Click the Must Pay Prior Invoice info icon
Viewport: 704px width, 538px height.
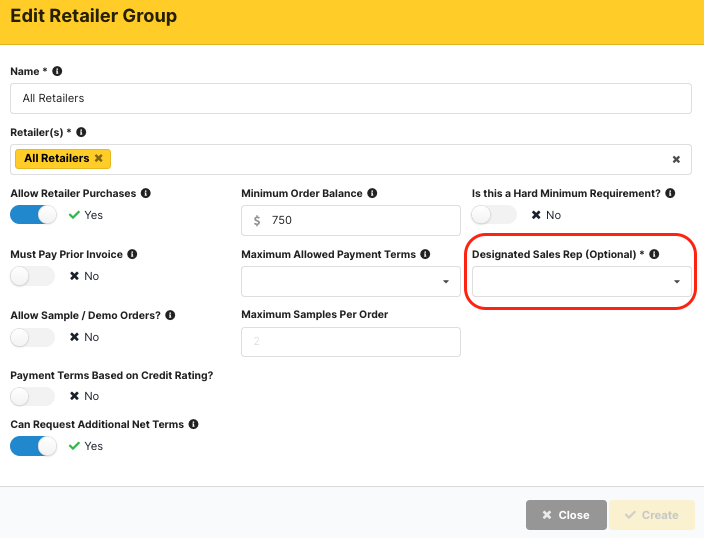click(132, 255)
